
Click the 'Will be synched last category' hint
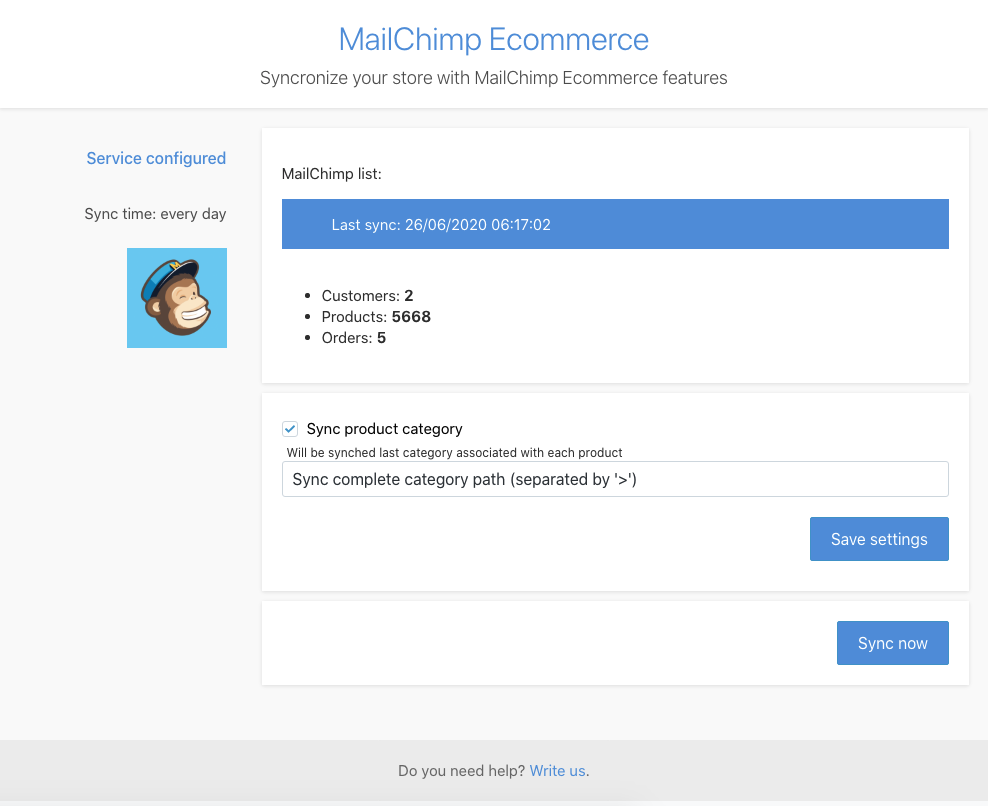pos(454,452)
